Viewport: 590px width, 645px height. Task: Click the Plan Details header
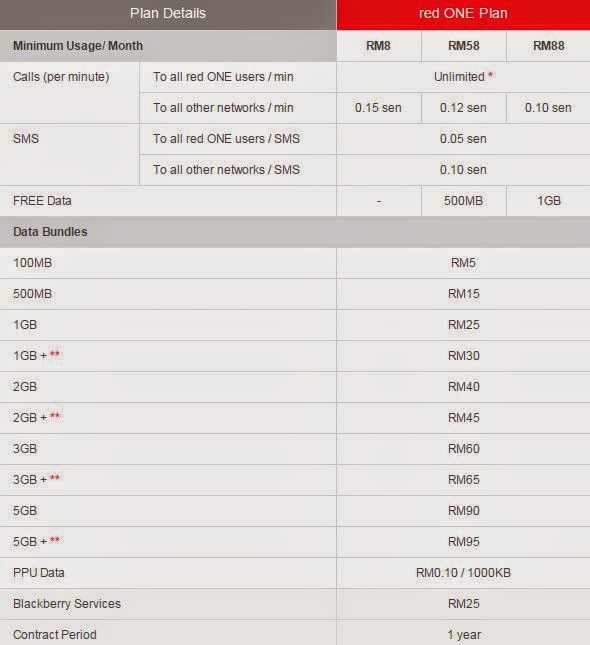(168, 14)
